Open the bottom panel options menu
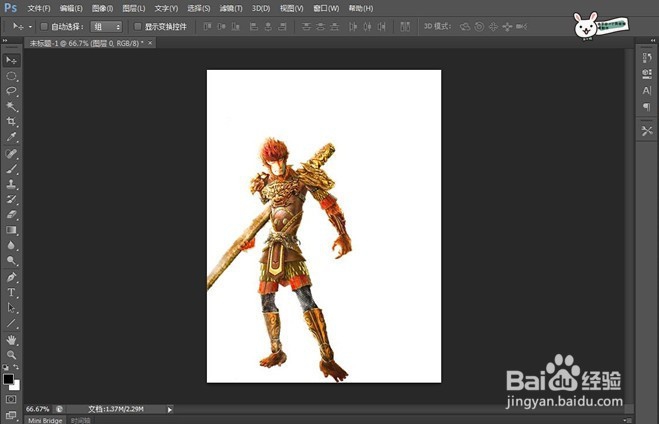659x424 pixels. tap(627, 420)
